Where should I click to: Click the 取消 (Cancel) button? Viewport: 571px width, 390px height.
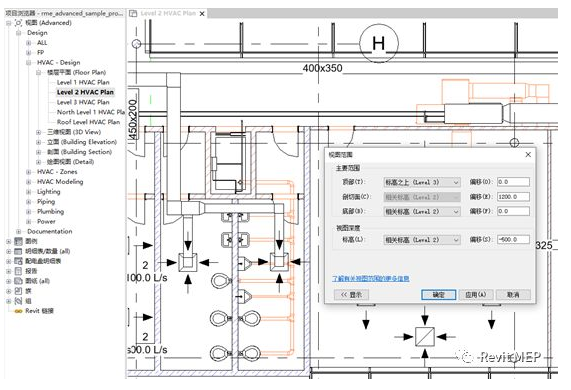(x=513, y=295)
